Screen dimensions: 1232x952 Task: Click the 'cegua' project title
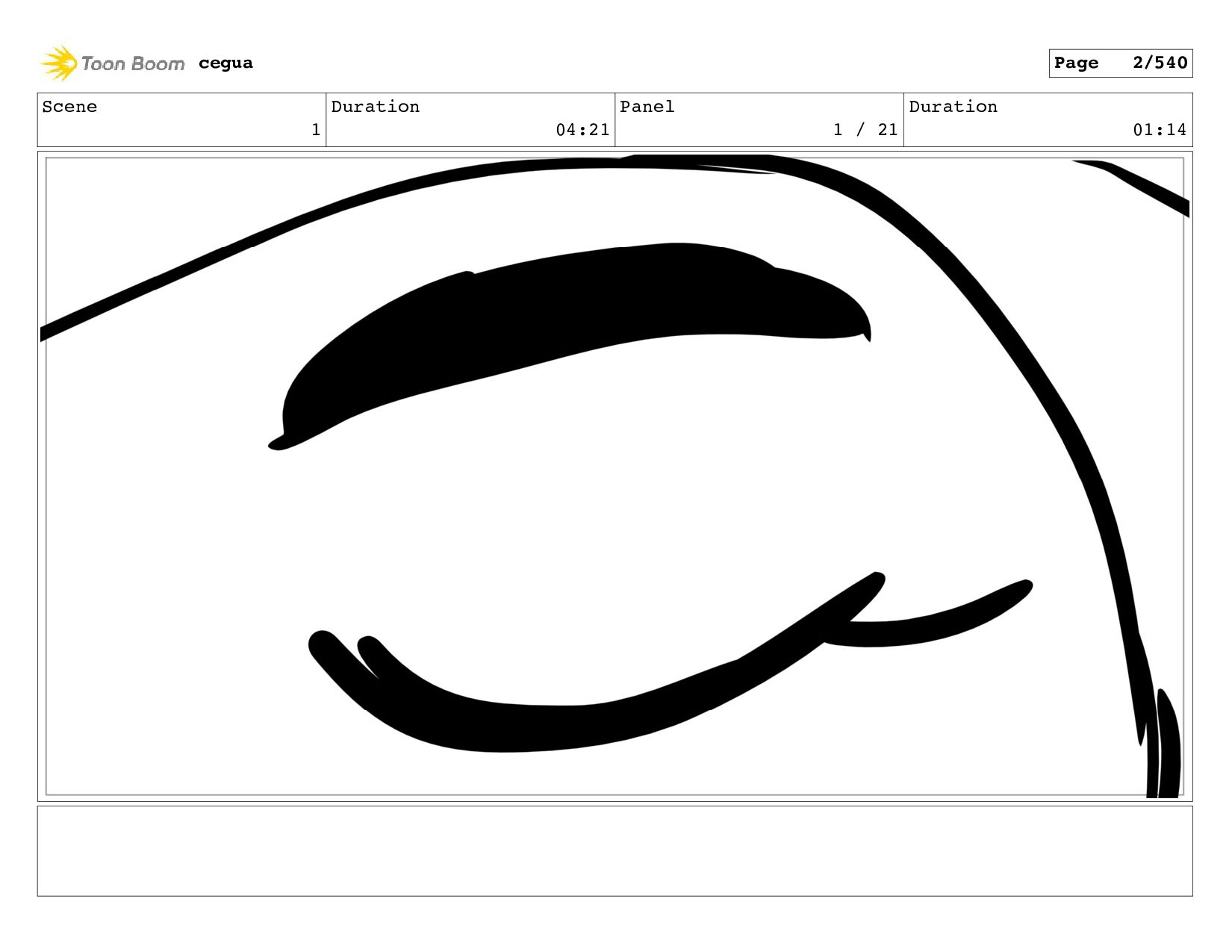point(225,63)
